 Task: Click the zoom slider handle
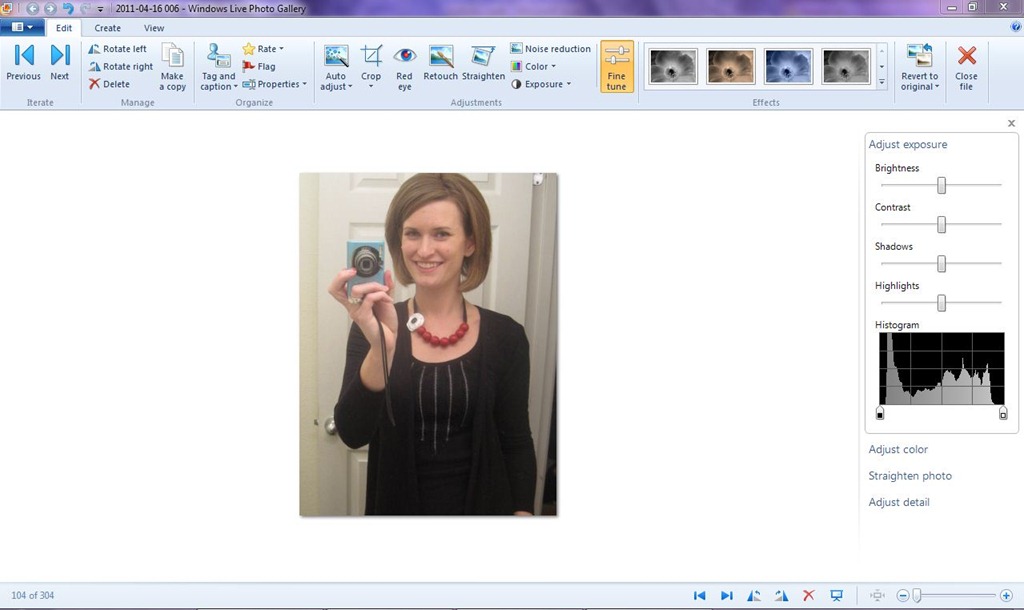tap(917, 596)
